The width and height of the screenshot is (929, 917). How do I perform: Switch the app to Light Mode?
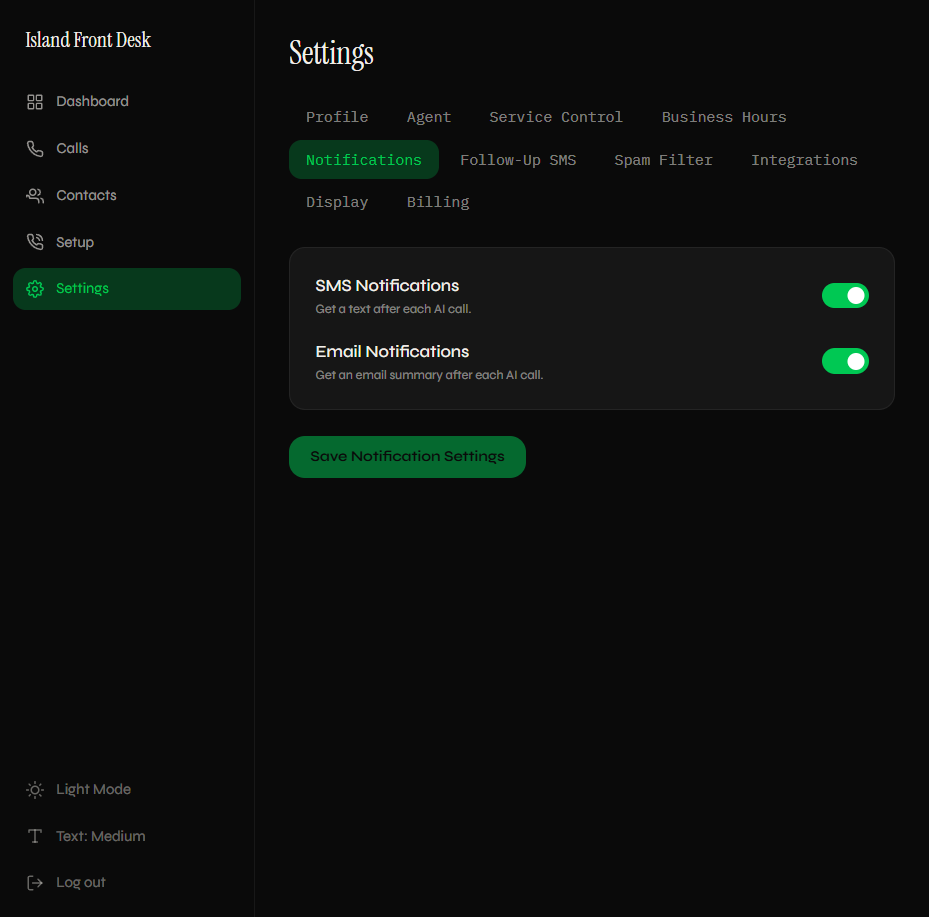[x=93, y=789]
